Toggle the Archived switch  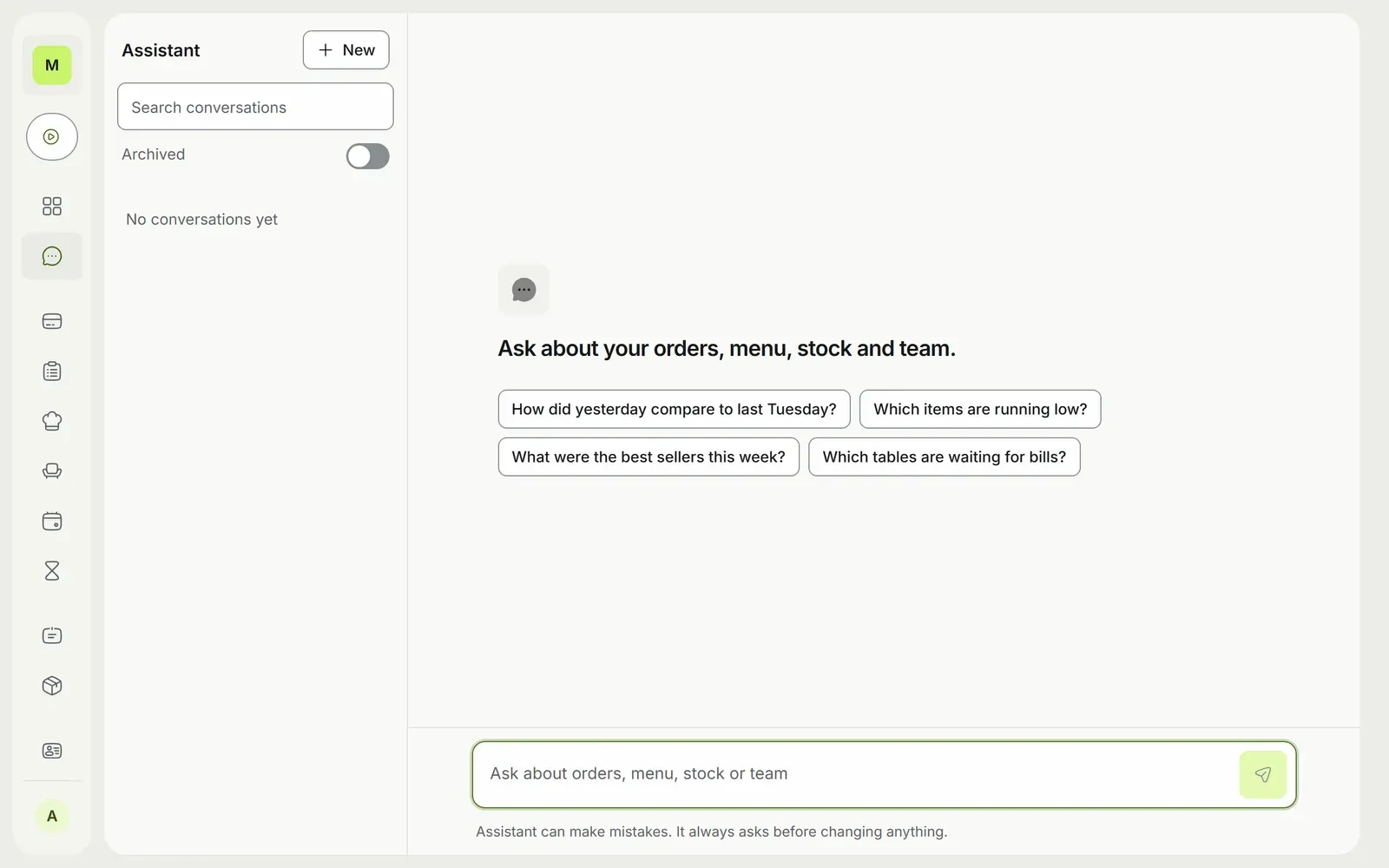pos(368,156)
